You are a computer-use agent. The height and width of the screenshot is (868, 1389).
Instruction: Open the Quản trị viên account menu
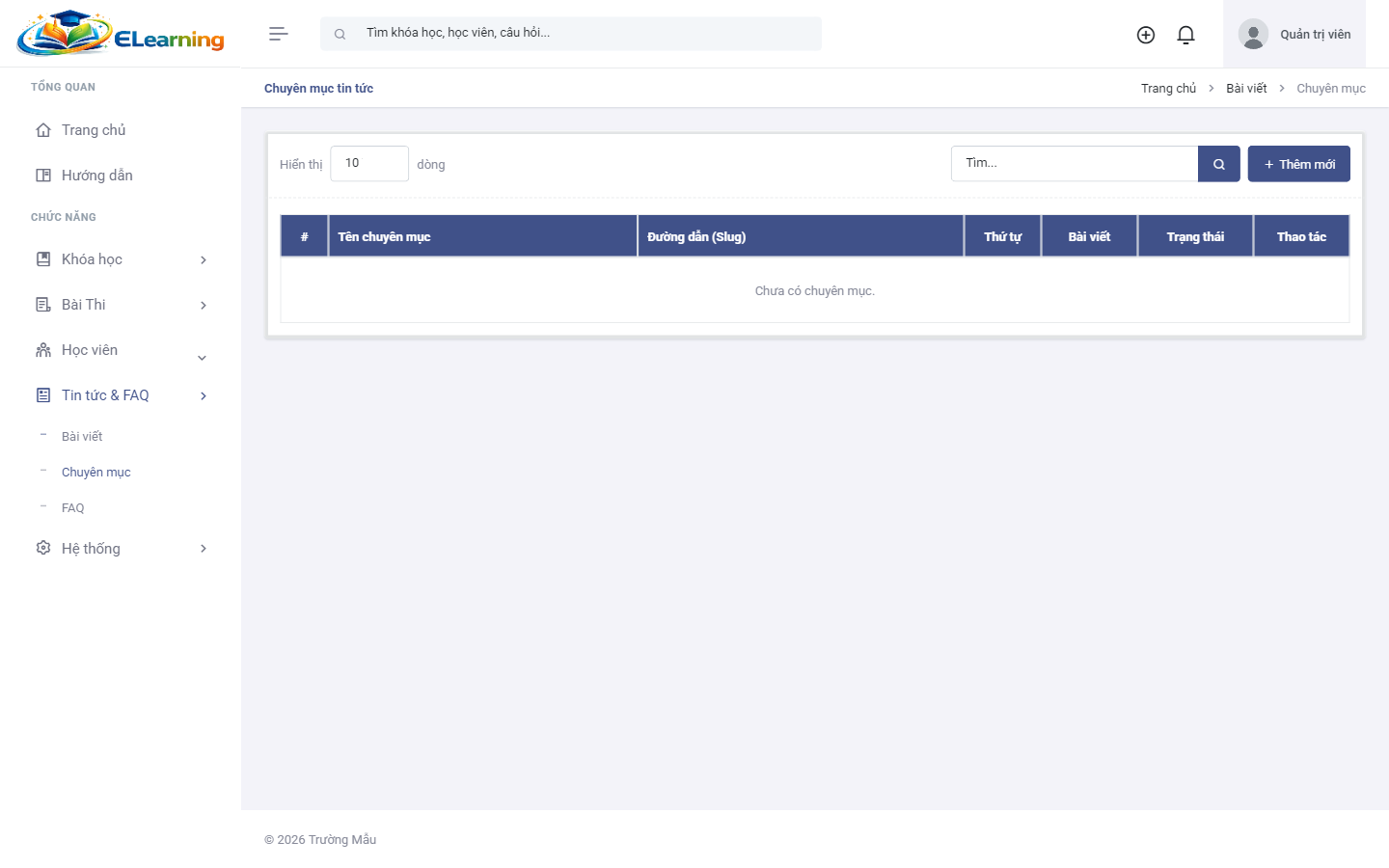1294,34
